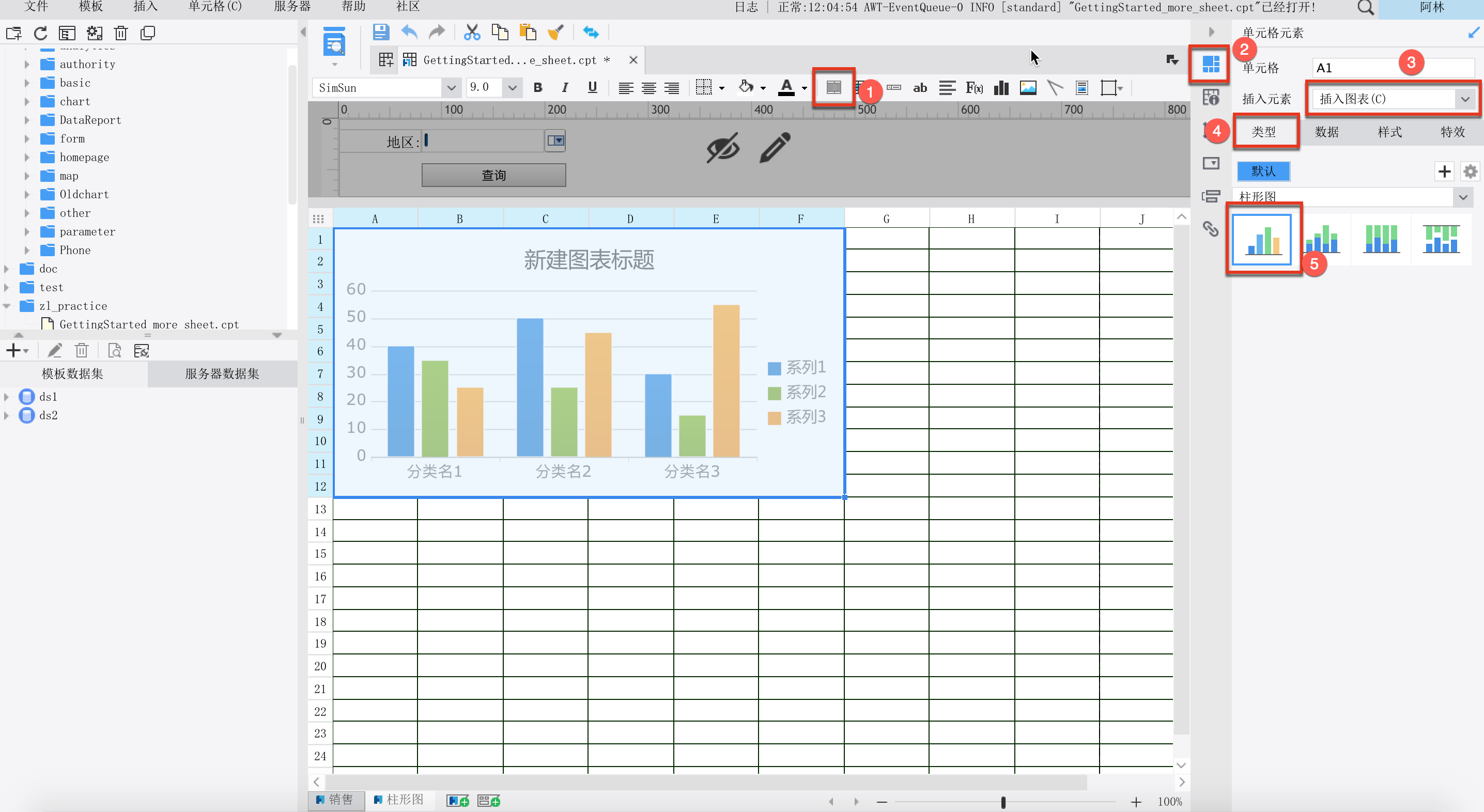Open the hyperlink panel chain icon
The image size is (1484, 812).
pos(1210,229)
